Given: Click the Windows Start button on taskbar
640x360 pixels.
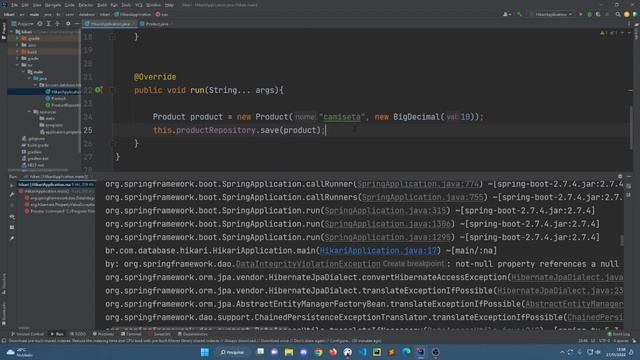Looking at the screenshot, I should click(x=204, y=352).
